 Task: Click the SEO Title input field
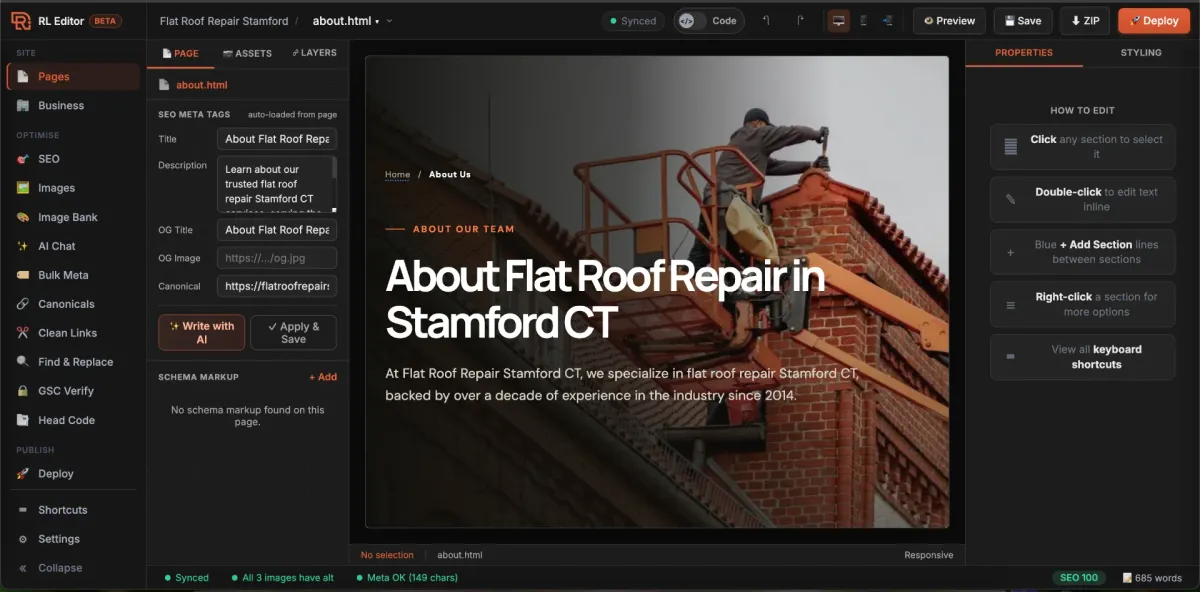click(x=277, y=139)
